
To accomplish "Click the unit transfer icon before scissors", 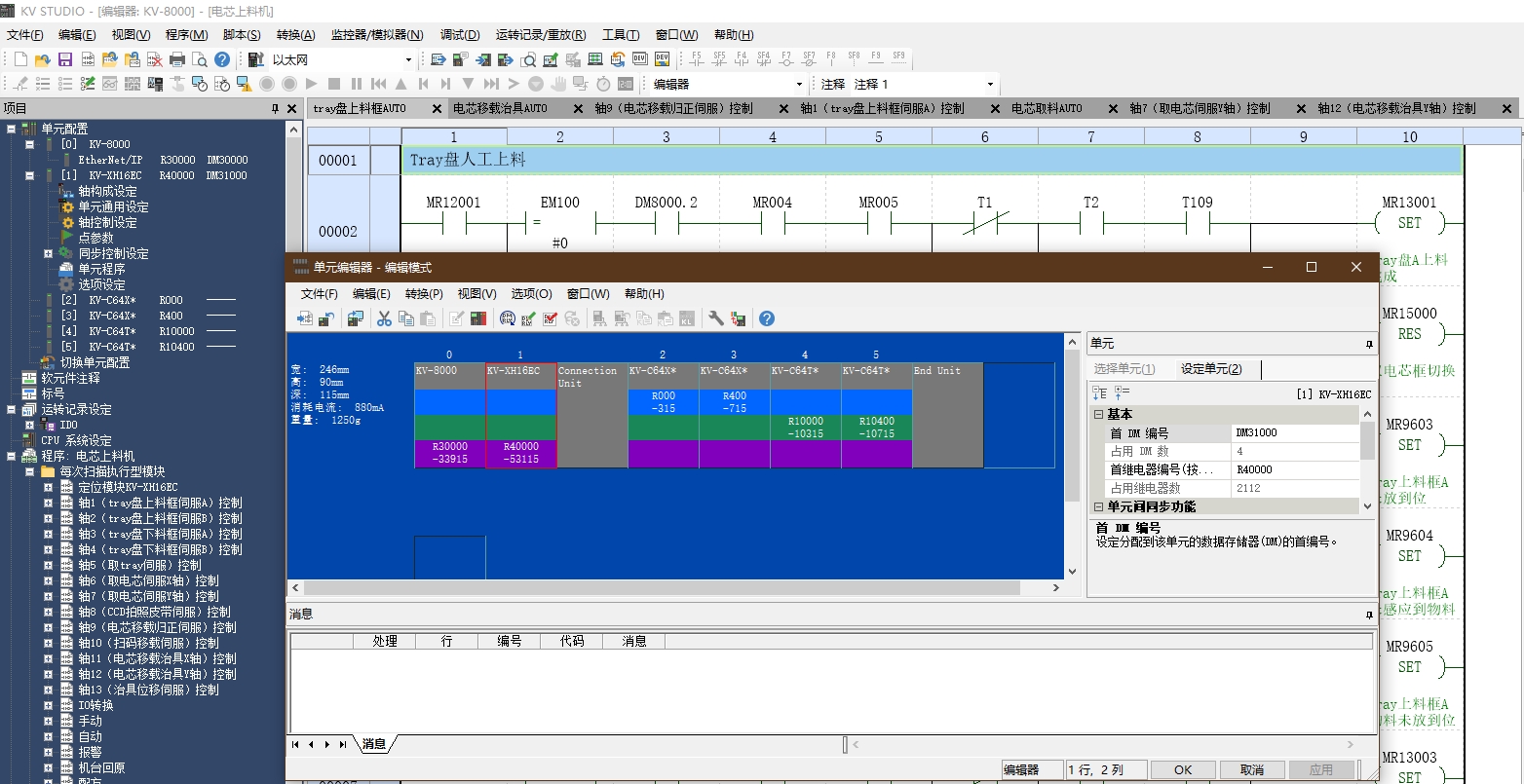I will coord(356,318).
